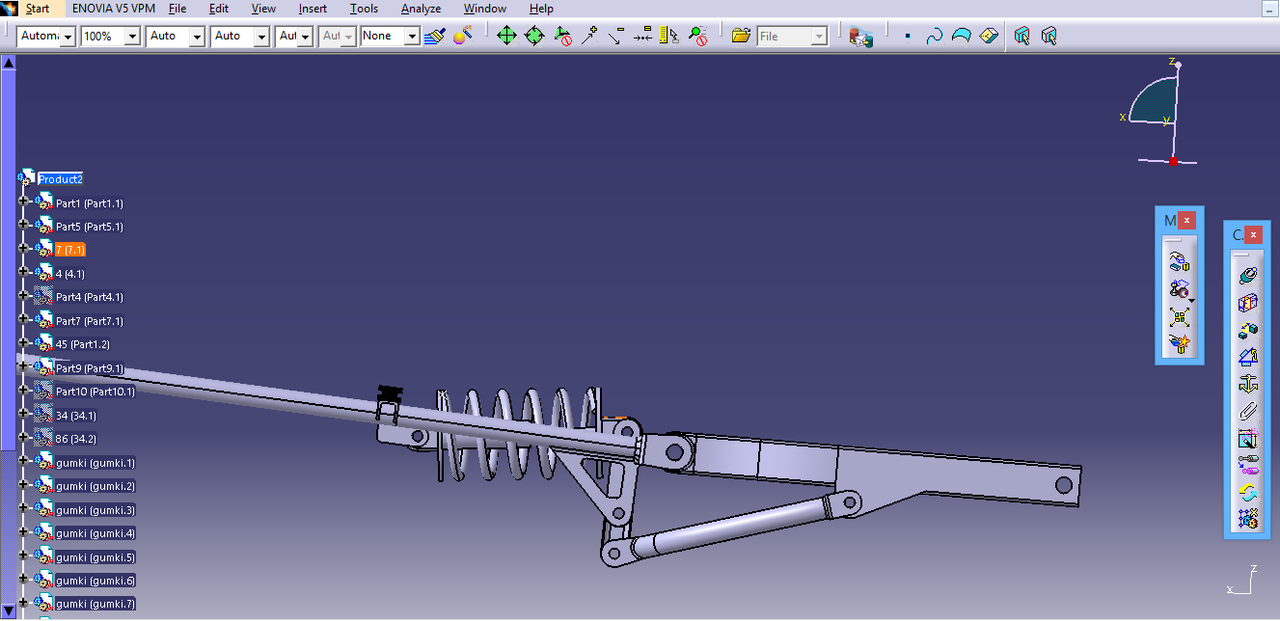This screenshot has width=1280, height=621.
Task: Select 45 (Part1.2) in the tree
Action: (x=82, y=344)
